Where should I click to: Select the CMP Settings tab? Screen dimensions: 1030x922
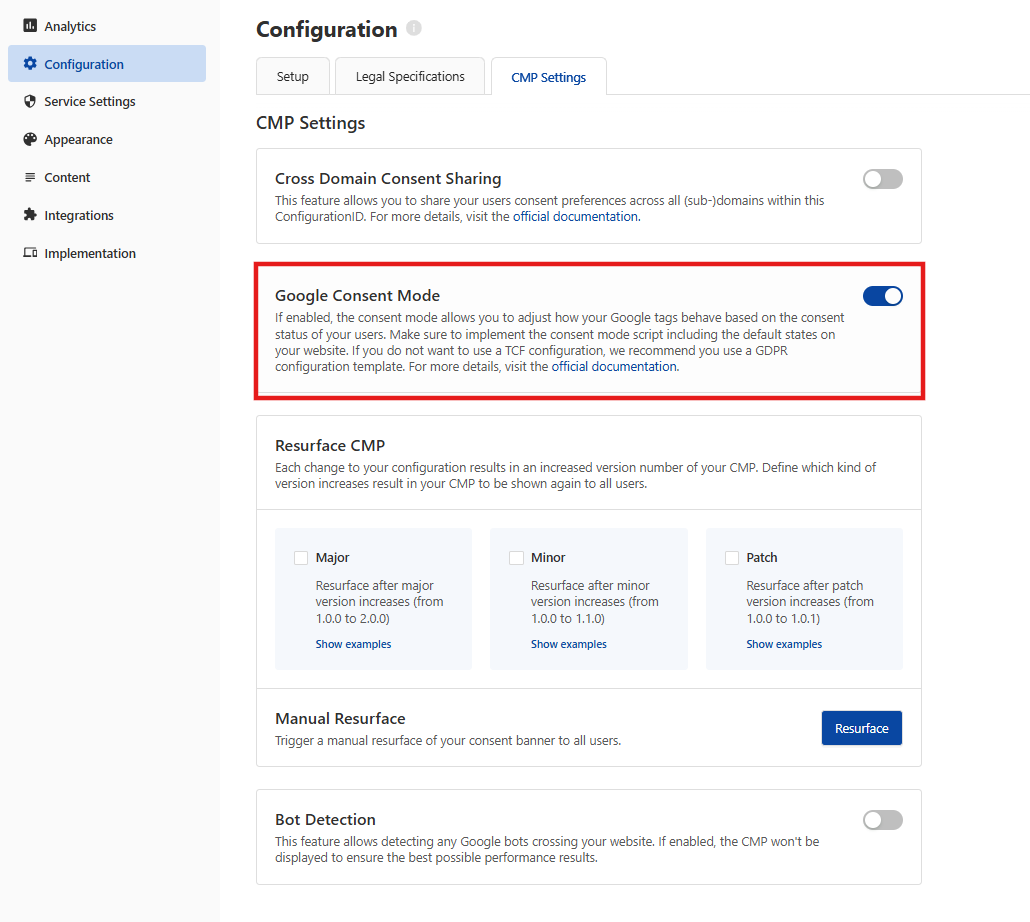[x=549, y=77]
